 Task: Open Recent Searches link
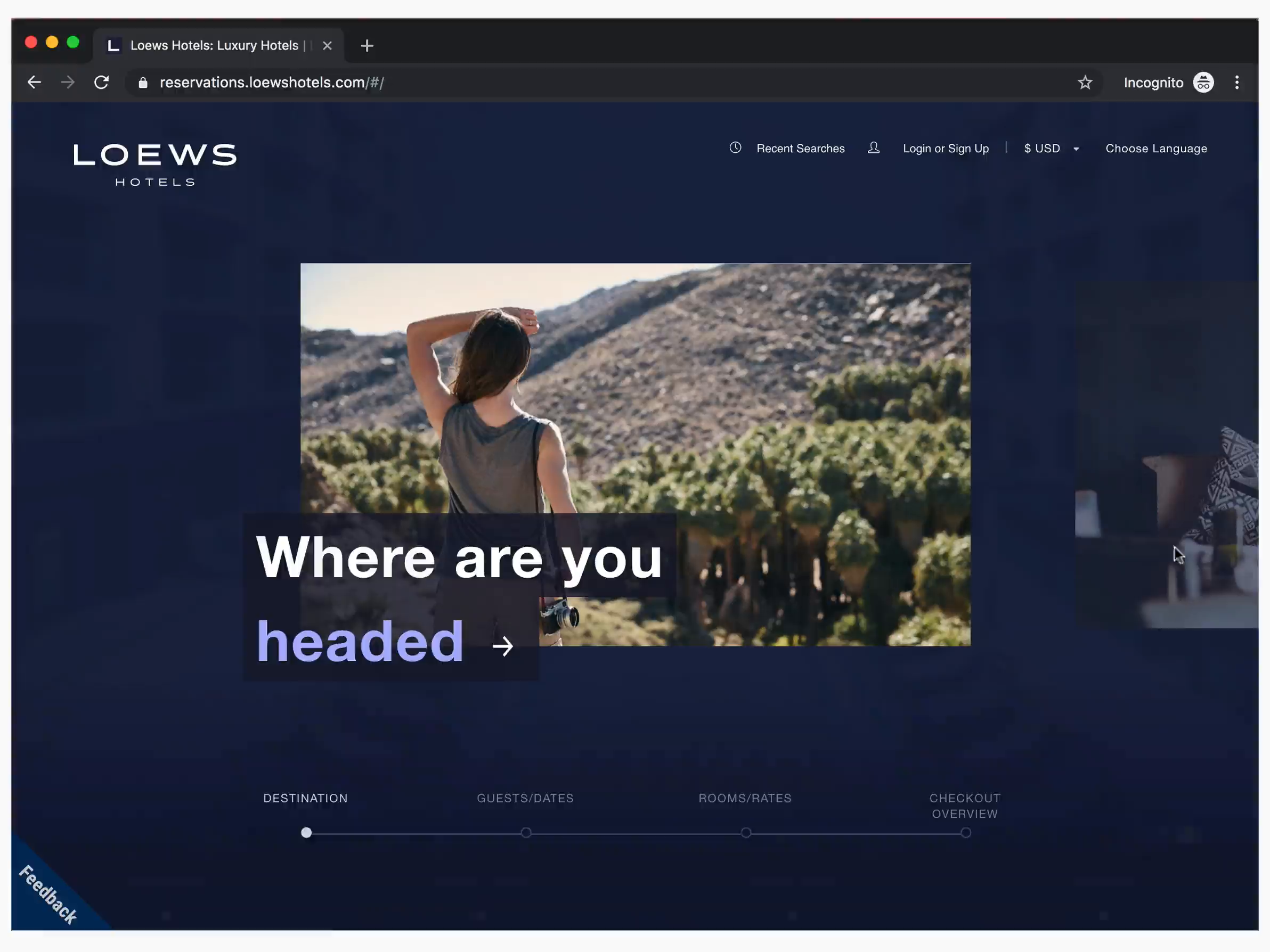coord(800,149)
